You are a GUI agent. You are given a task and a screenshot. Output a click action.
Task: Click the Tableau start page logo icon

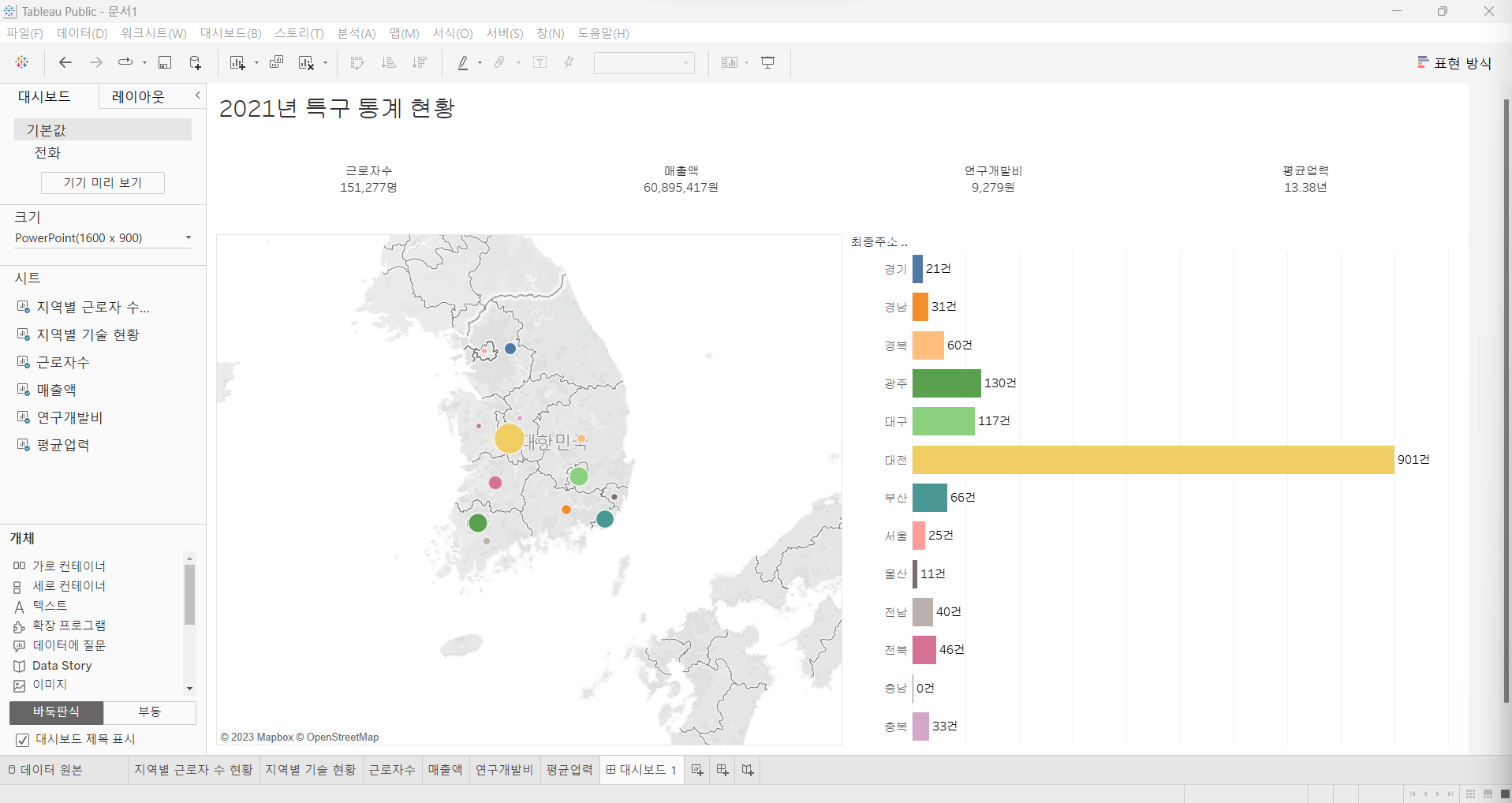[x=22, y=62]
